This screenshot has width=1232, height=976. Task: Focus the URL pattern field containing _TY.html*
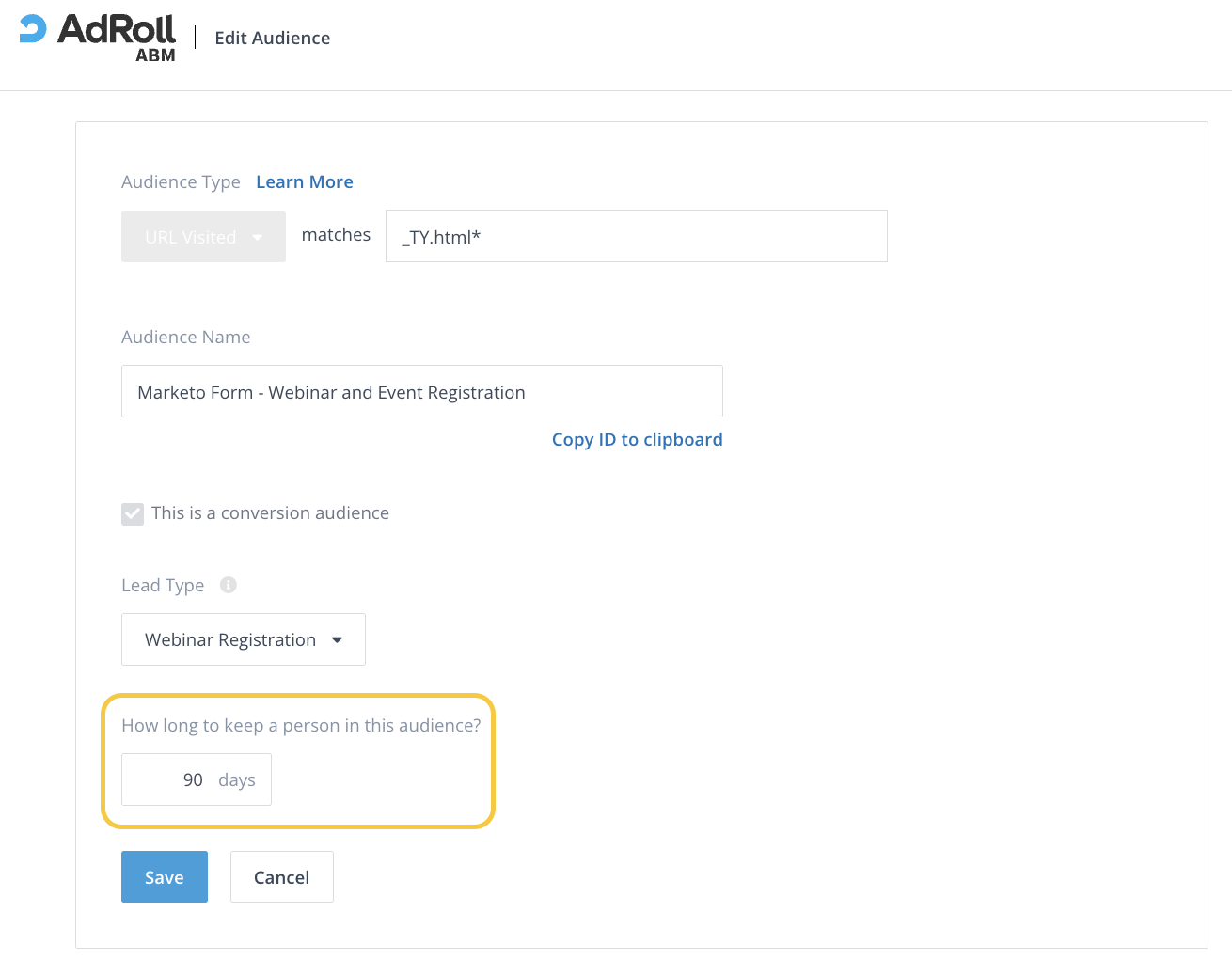636,237
